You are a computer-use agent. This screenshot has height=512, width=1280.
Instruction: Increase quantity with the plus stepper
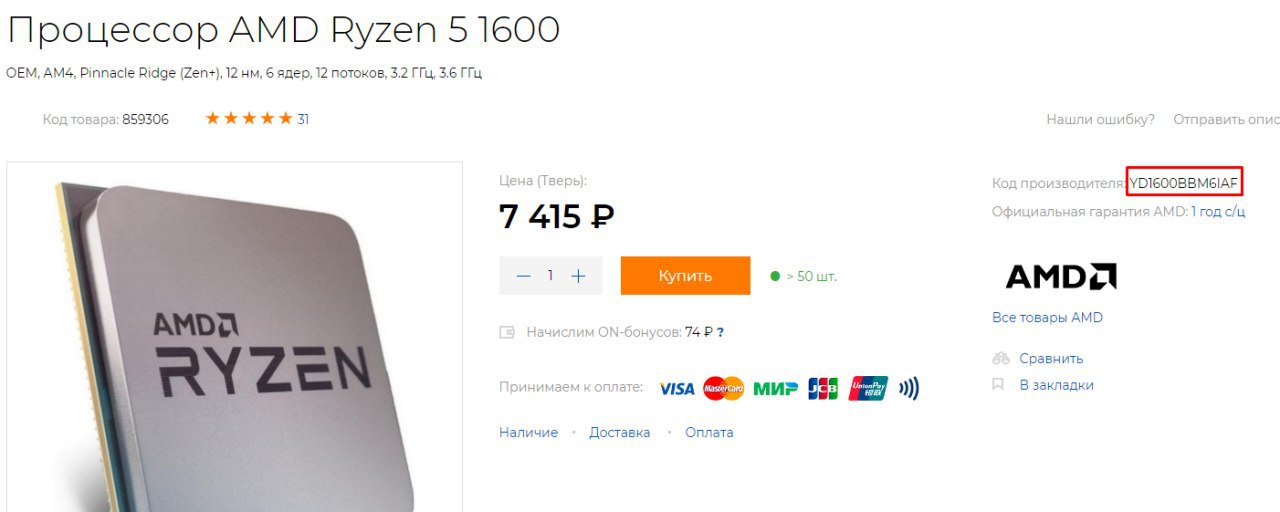tap(578, 276)
